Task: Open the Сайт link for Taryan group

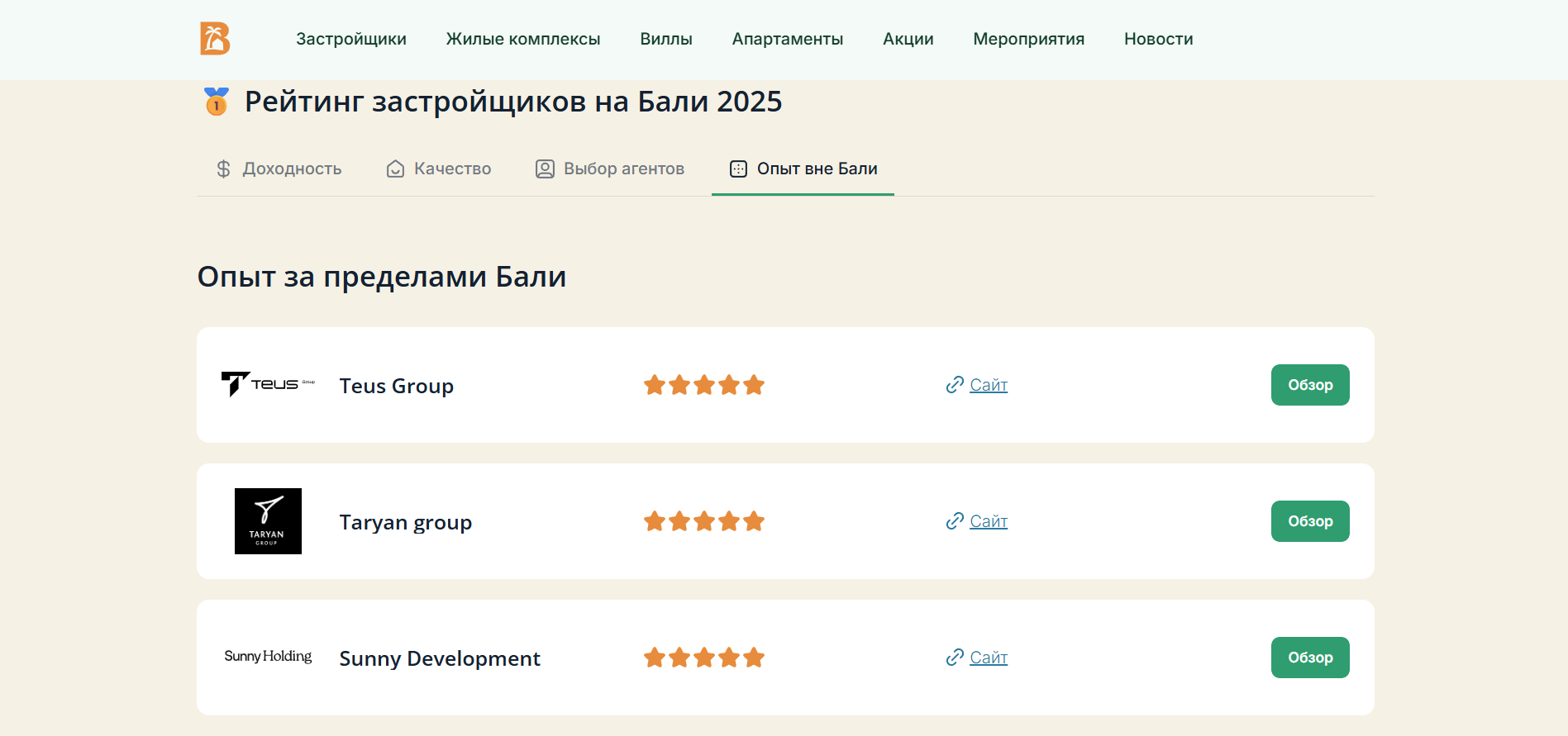Action: tap(989, 521)
